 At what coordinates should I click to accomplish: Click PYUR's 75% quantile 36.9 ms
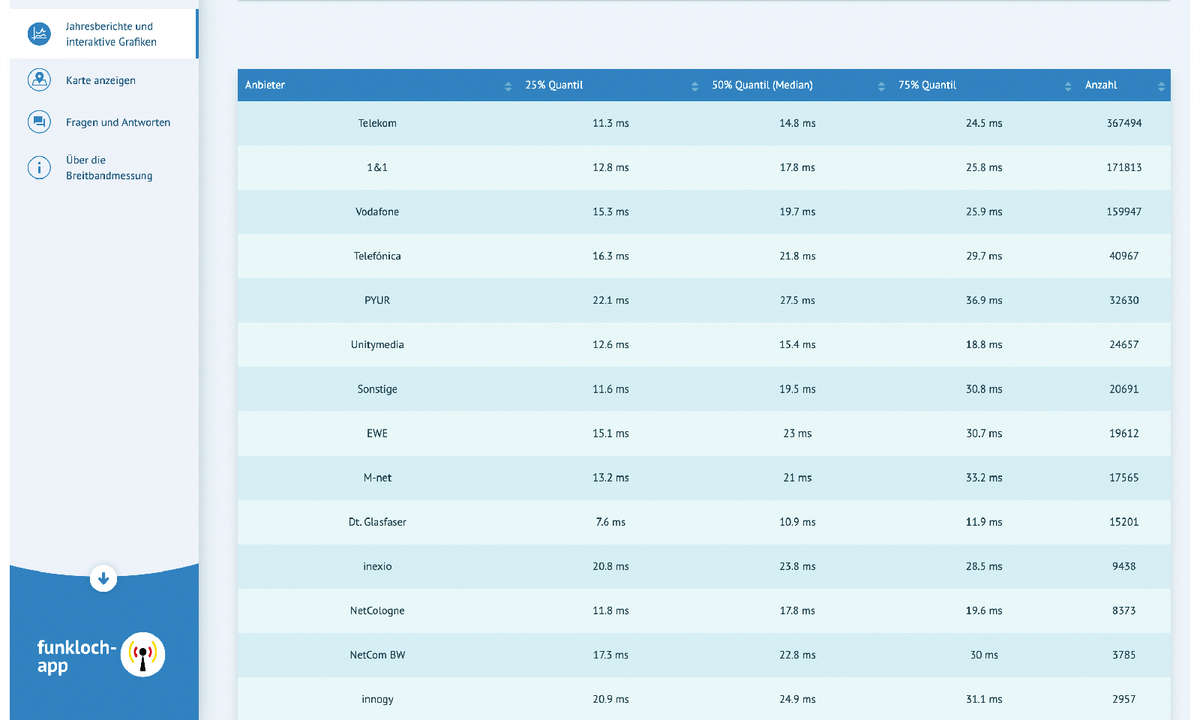click(x=984, y=300)
